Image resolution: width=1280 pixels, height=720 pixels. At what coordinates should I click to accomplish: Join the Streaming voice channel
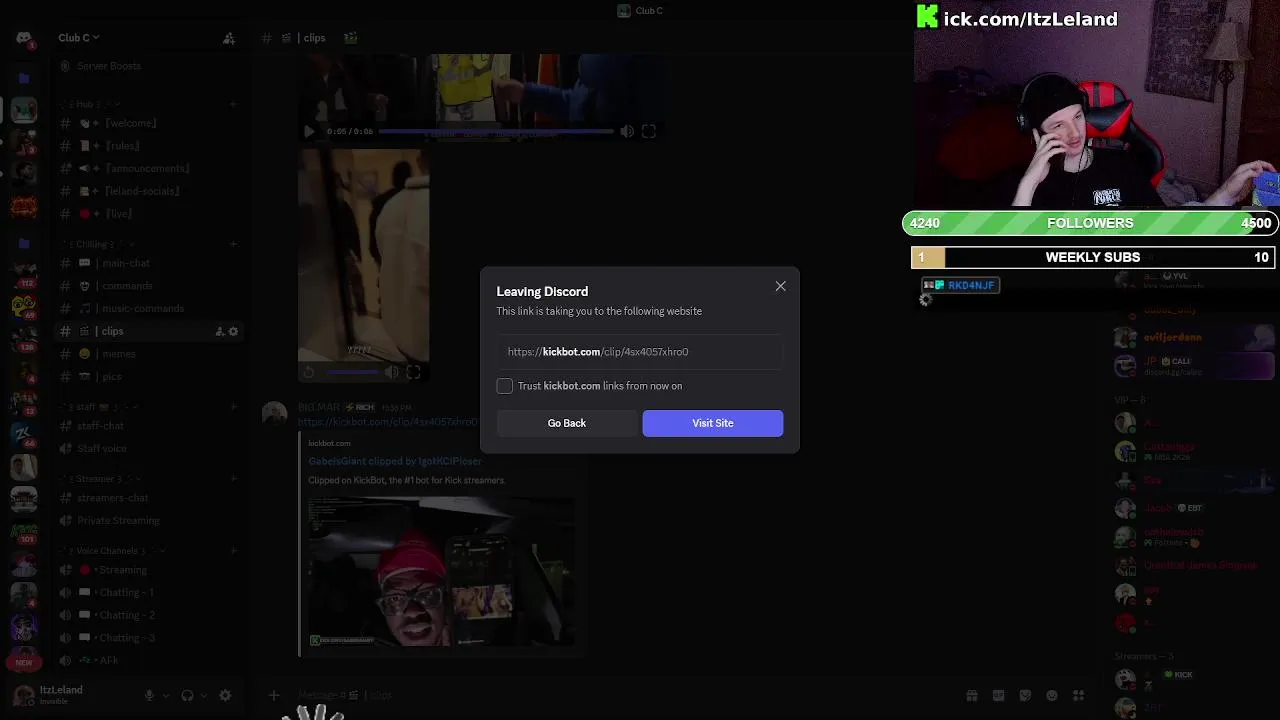[x=122, y=570]
